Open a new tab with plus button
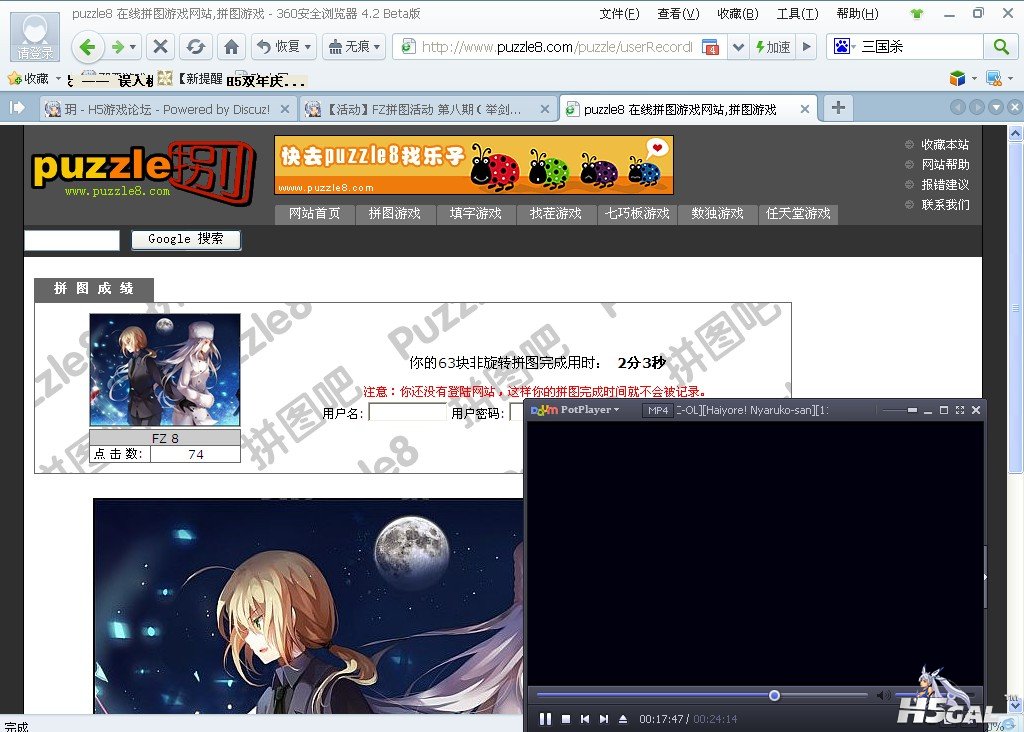The image size is (1024, 732). [839, 108]
